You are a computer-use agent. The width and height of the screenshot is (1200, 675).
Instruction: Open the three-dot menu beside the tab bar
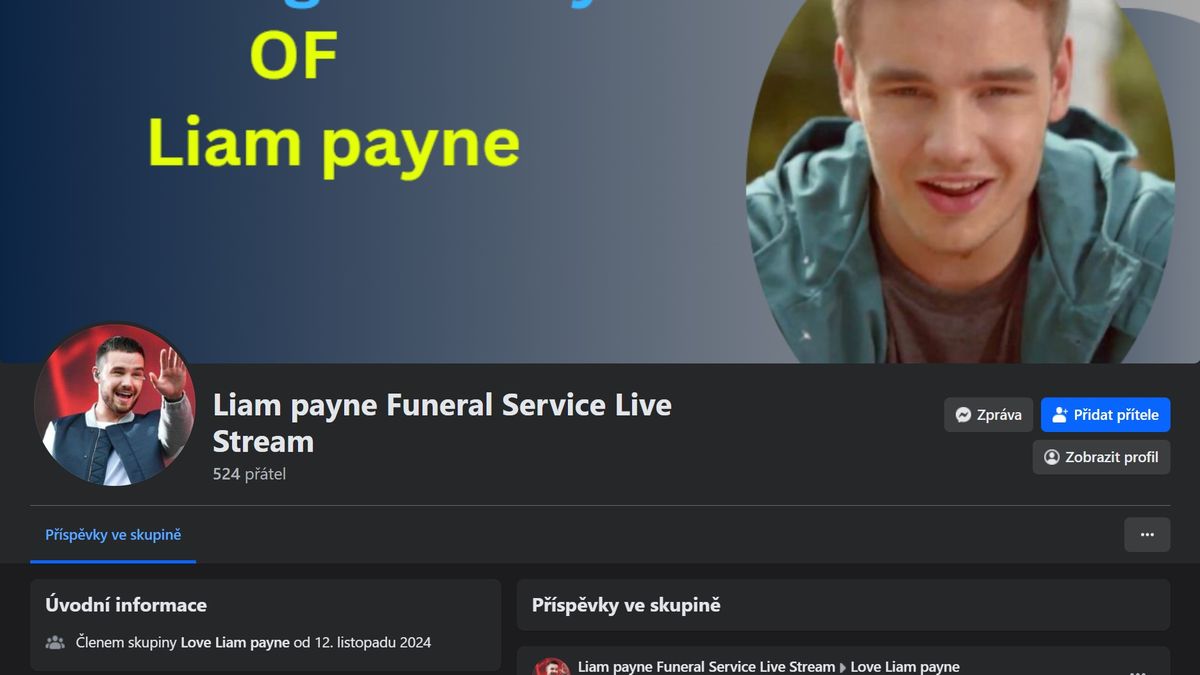click(1147, 534)
